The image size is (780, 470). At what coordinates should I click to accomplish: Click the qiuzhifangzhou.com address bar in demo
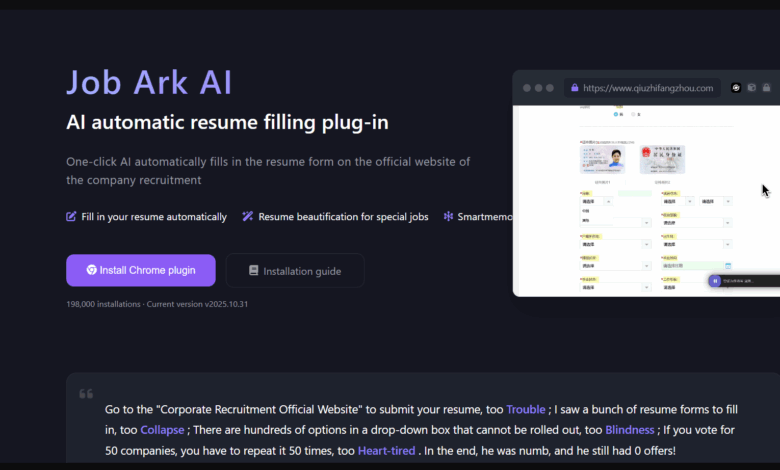tap(642, 88)
